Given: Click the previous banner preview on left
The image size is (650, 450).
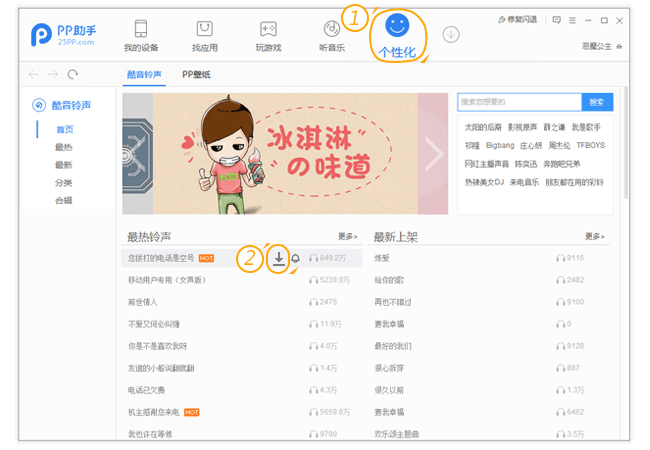Looking at the screenshot, I should point(138,154).
